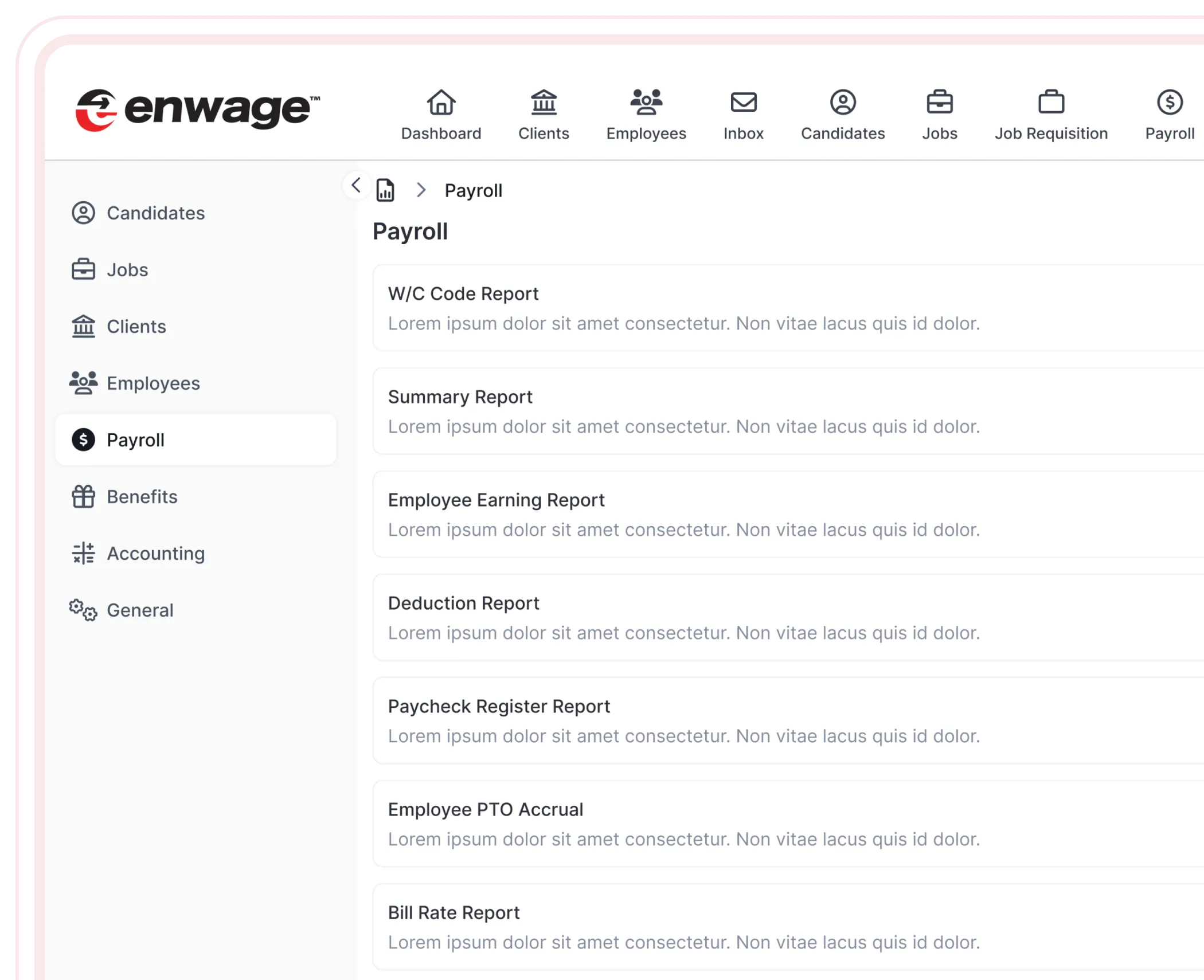Click the reports document icon in breadcrumb
1204x980 pixels.
tap(385, 190)
